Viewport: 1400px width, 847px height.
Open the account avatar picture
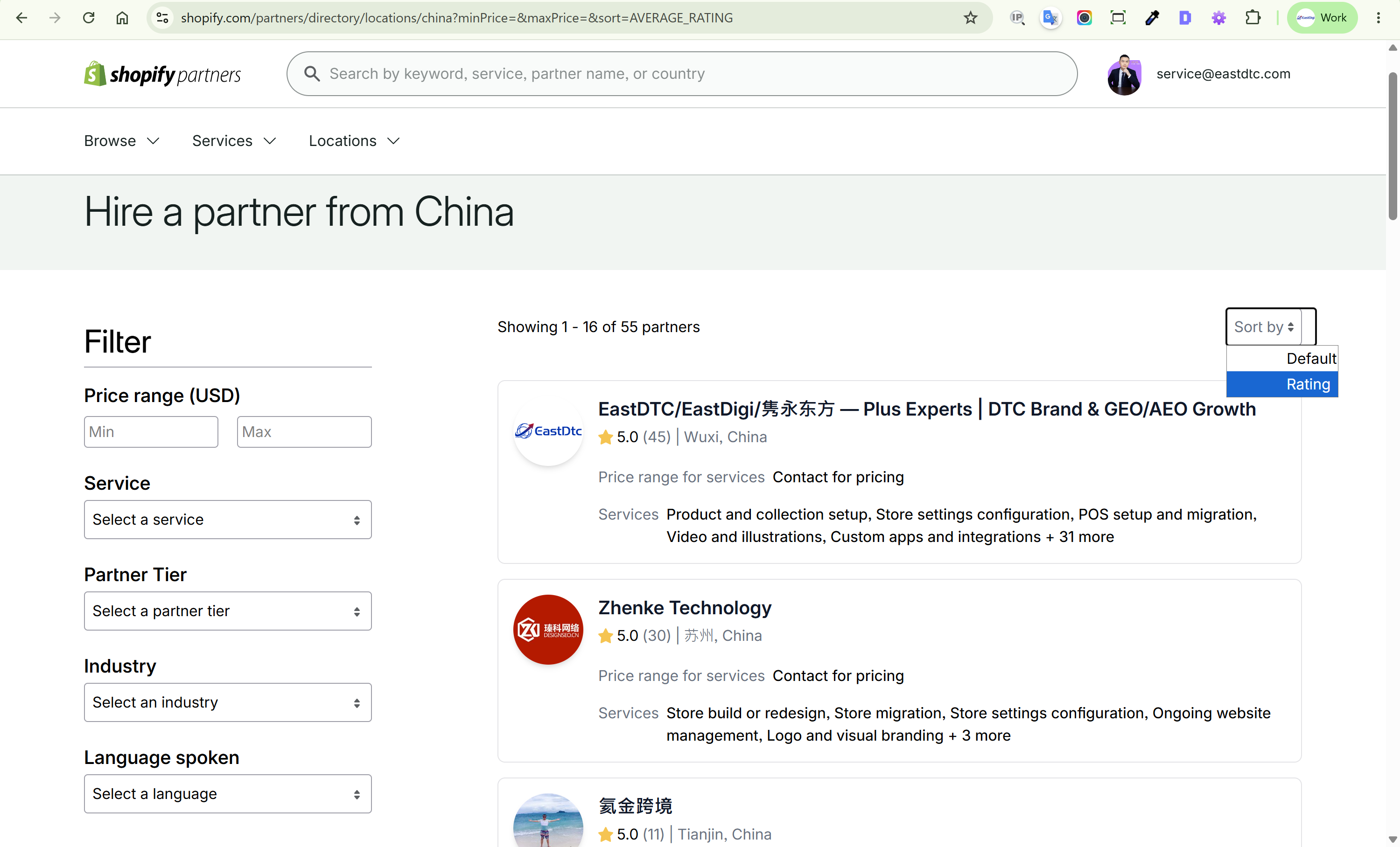tap(1124, 74)
